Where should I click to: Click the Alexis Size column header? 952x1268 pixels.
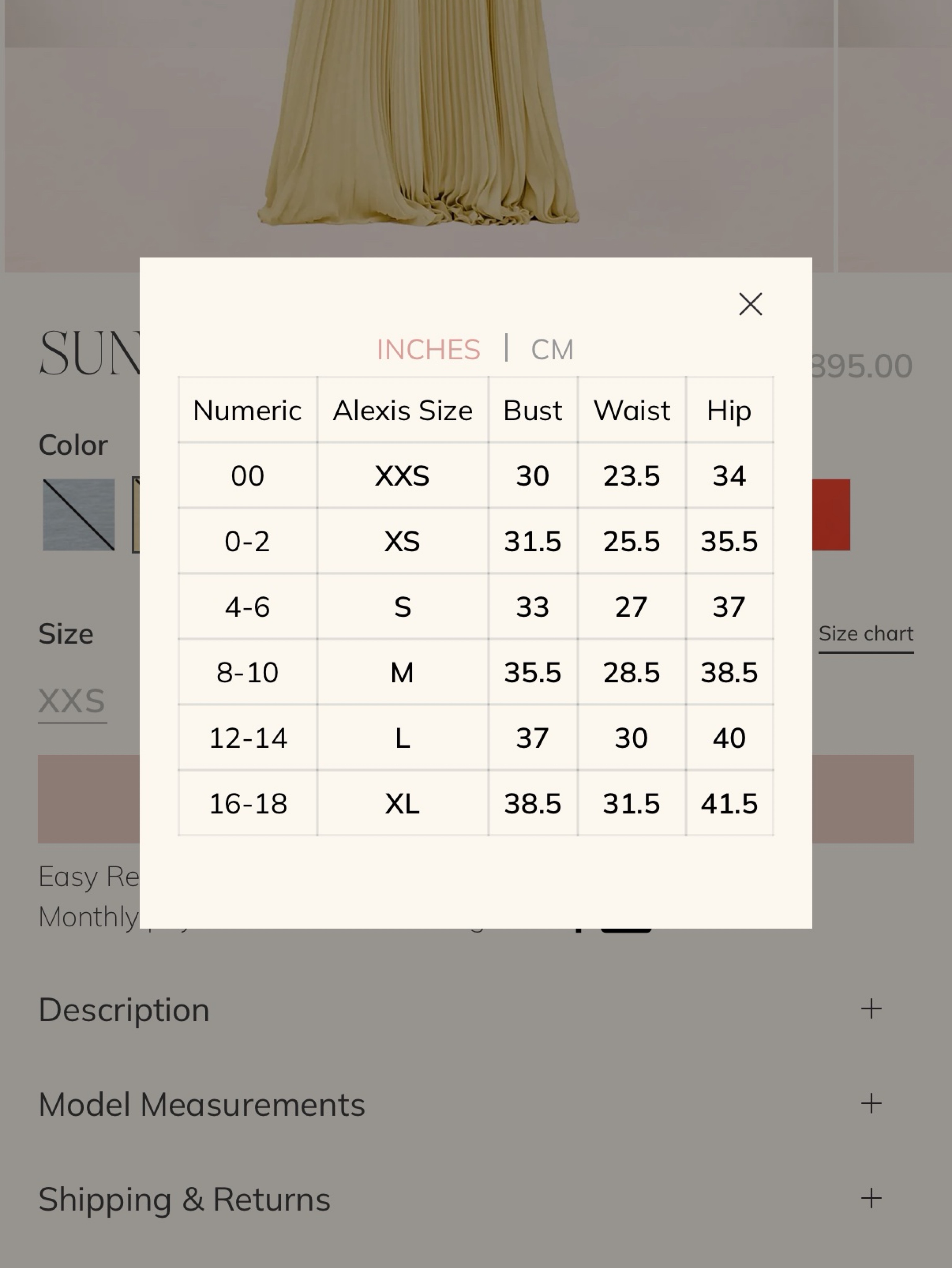point(402,410)
